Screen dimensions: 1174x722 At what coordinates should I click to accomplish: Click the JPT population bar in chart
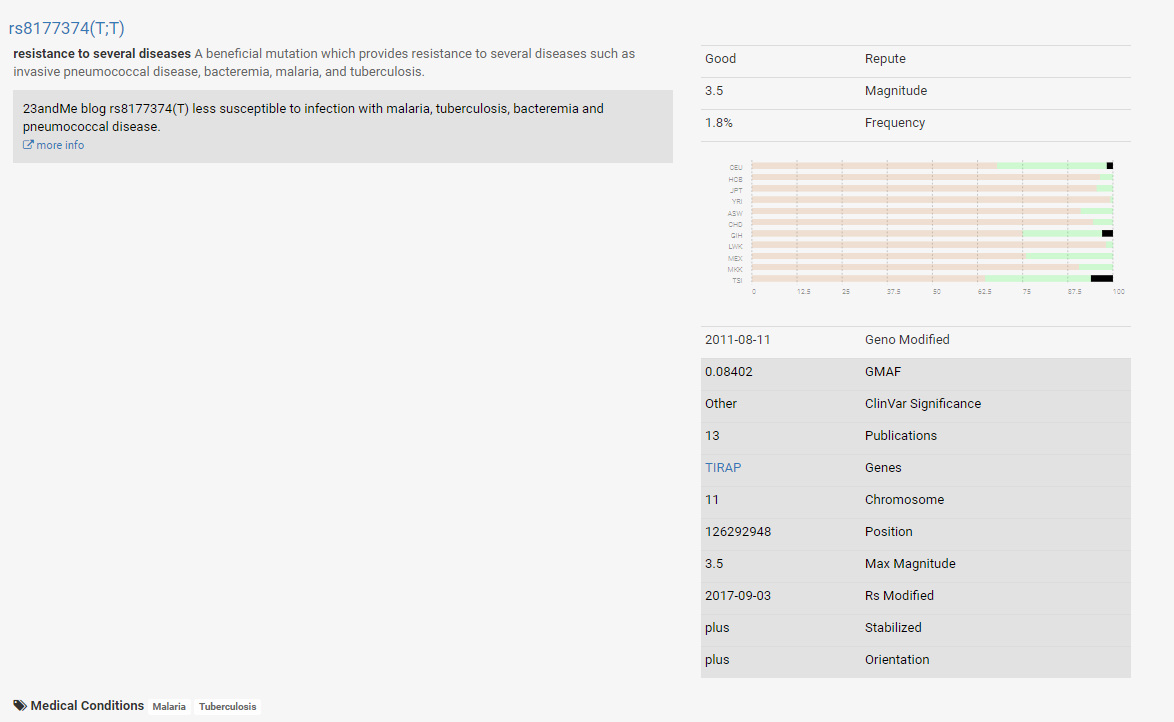(x=932, y=189)
